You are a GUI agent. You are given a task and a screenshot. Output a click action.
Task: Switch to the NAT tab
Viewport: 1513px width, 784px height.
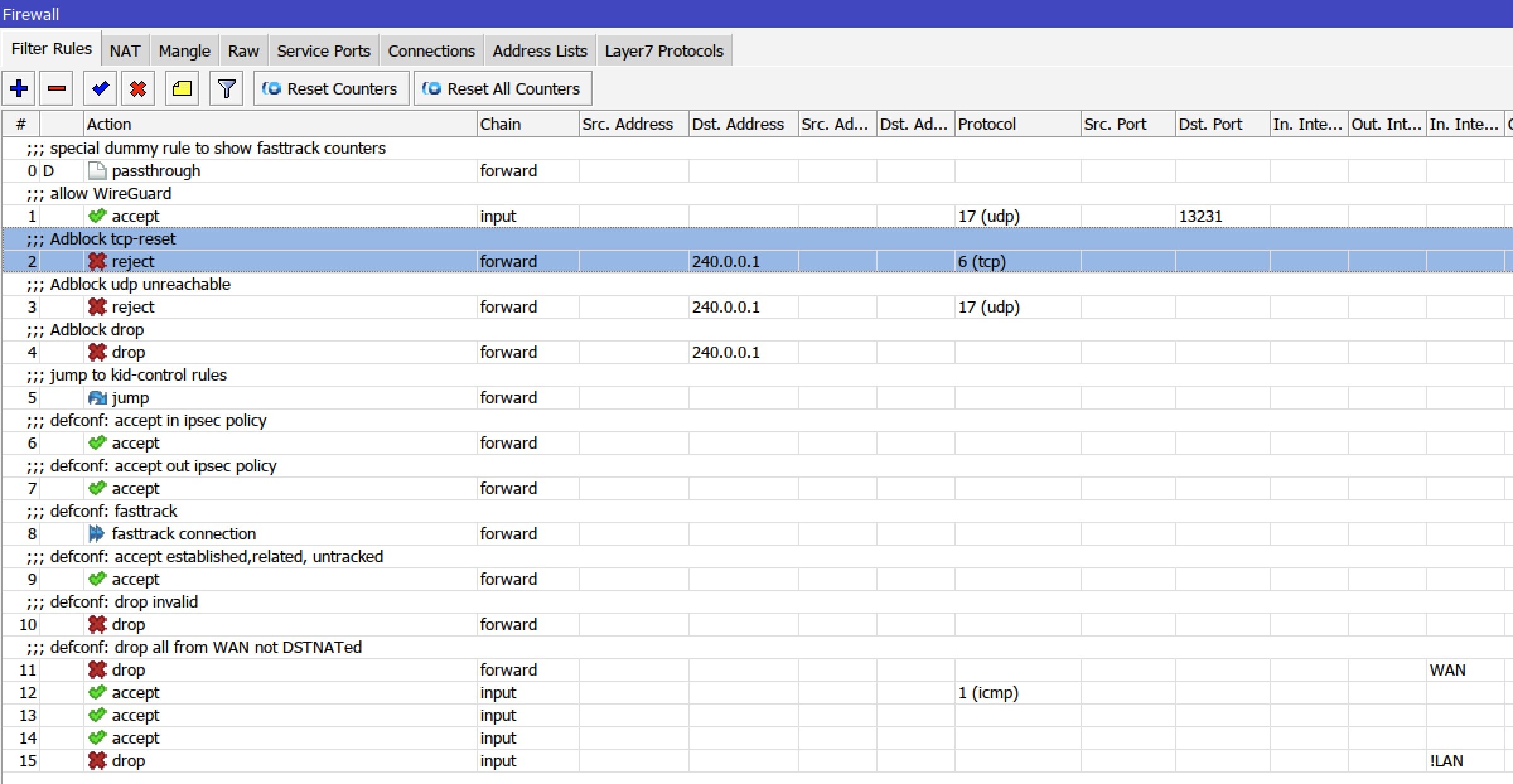[x=124, y=50]
